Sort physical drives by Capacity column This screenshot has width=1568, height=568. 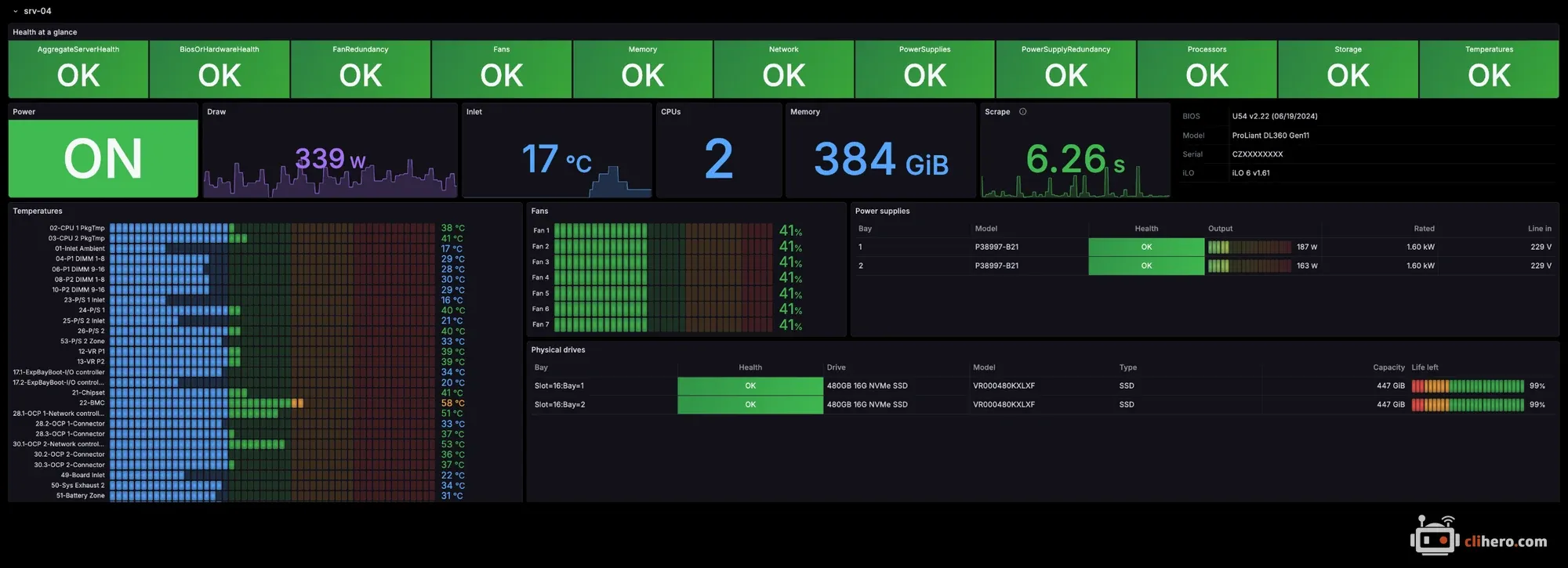pyautogui.click(x=1388, y=367)
